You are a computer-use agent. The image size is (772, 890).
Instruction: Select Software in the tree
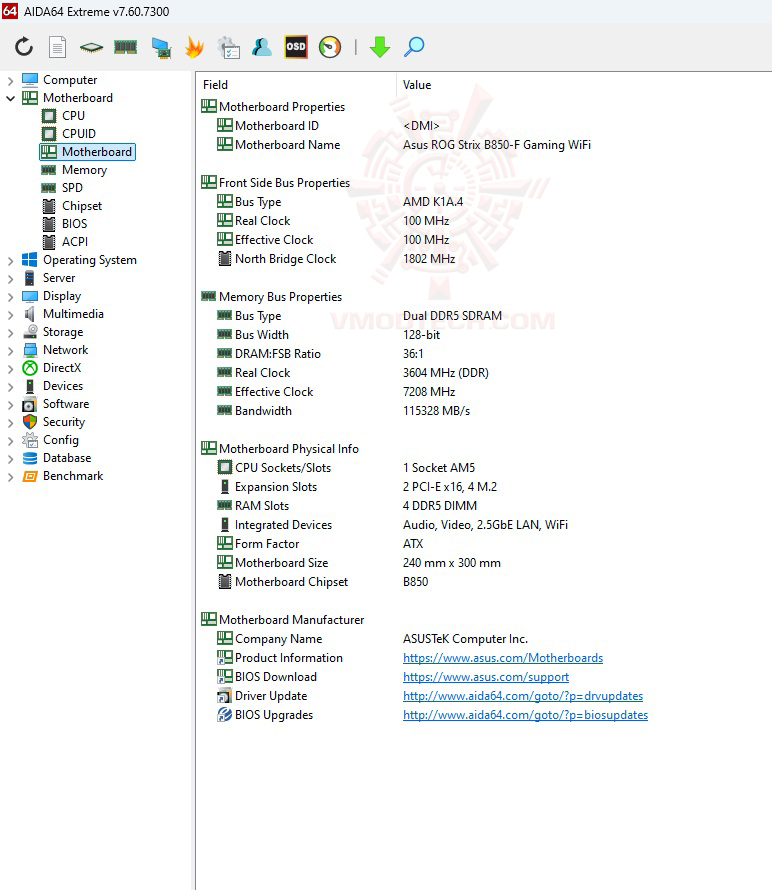(66, 404)
